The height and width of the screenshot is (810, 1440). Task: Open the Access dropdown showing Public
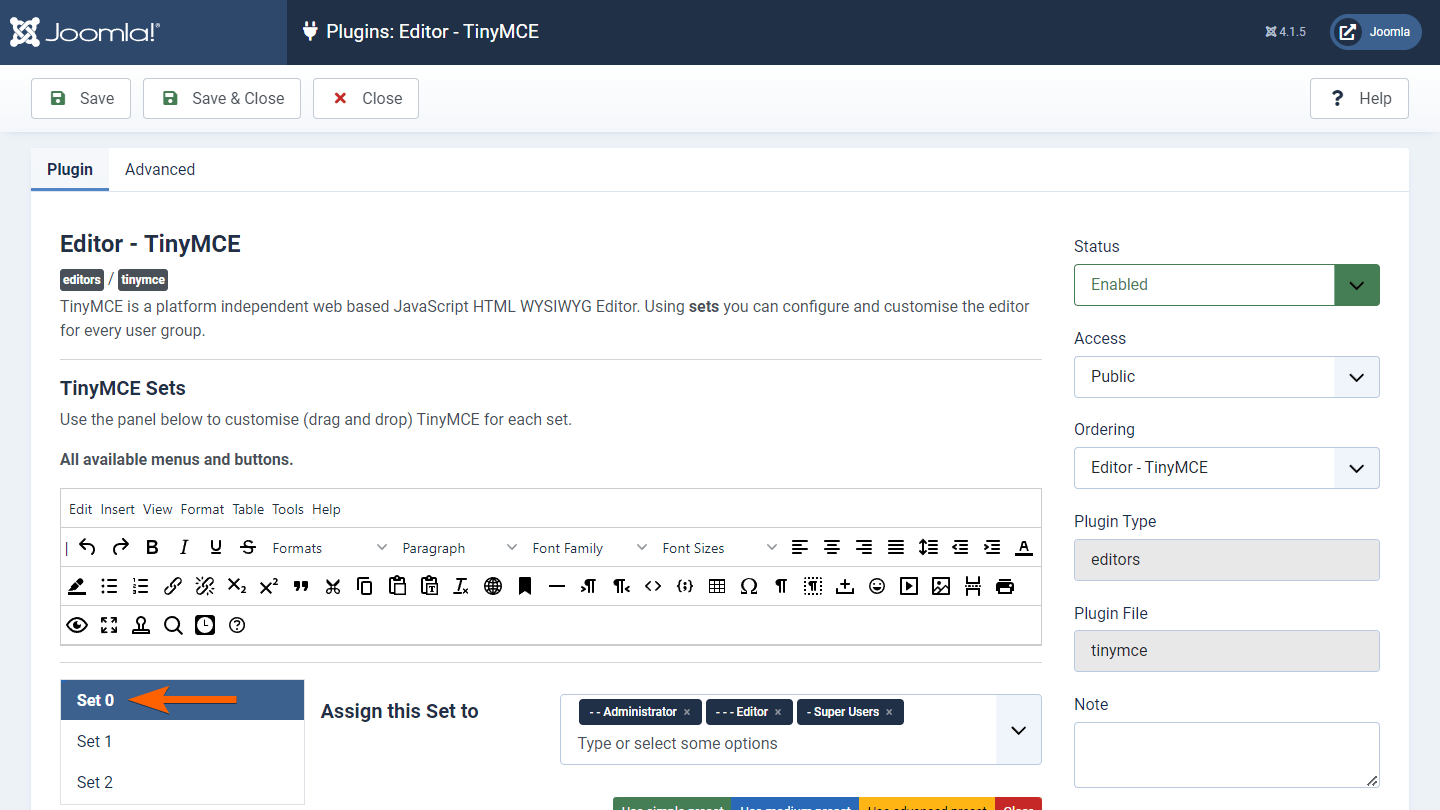[x=1227, y=377]
